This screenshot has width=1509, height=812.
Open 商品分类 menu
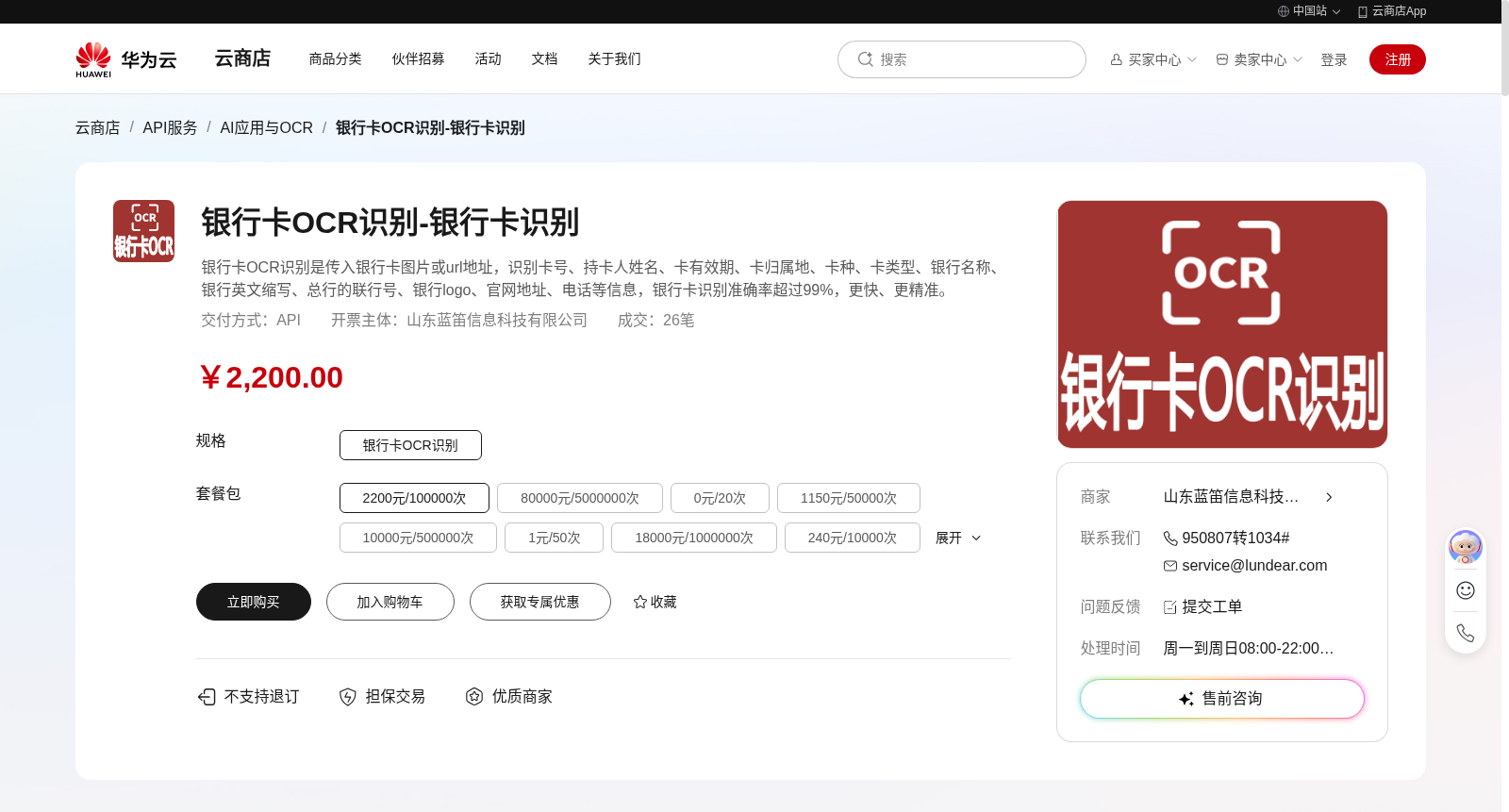(335, 58)
